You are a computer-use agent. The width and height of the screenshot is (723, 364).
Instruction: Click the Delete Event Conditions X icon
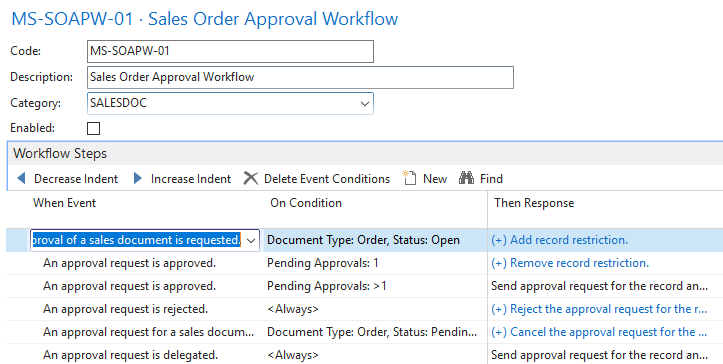[250, 179]
